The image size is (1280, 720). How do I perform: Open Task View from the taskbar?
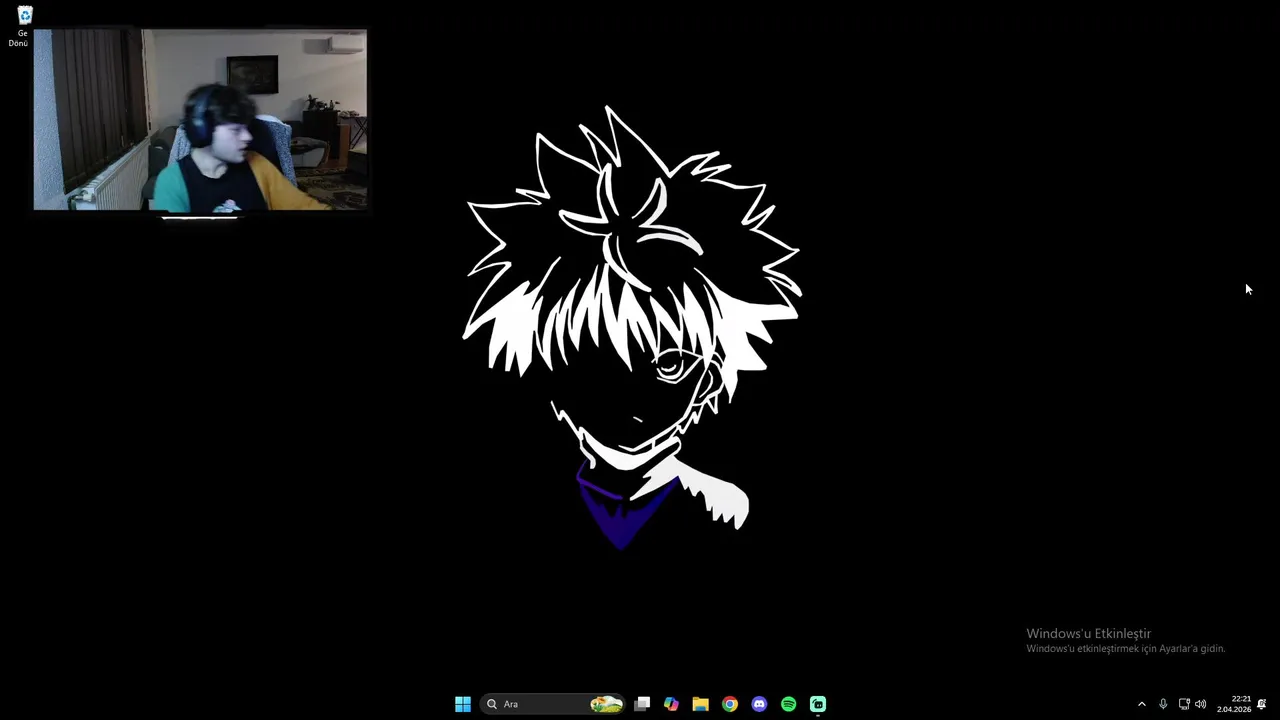pos(642,704)
